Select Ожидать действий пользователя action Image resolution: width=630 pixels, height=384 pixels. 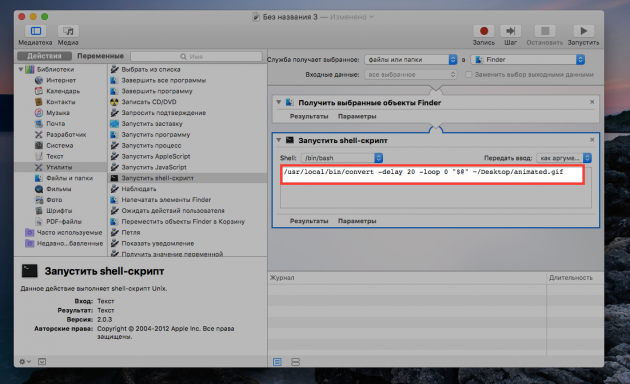point(173,210)
